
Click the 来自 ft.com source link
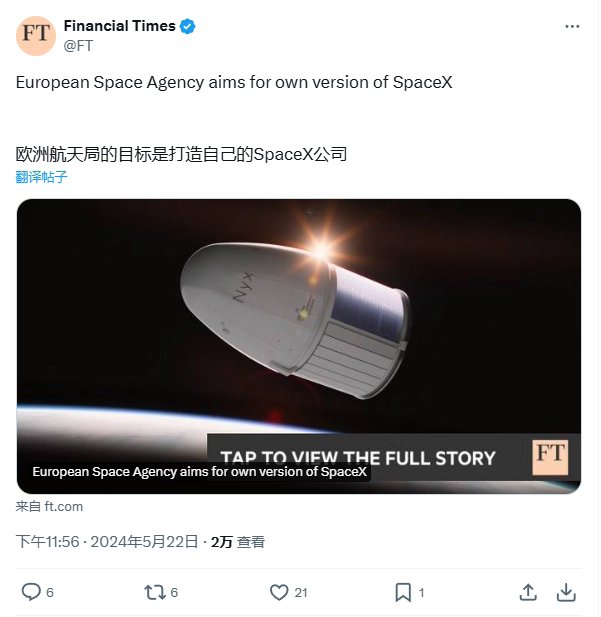click(x=49, y=507)
